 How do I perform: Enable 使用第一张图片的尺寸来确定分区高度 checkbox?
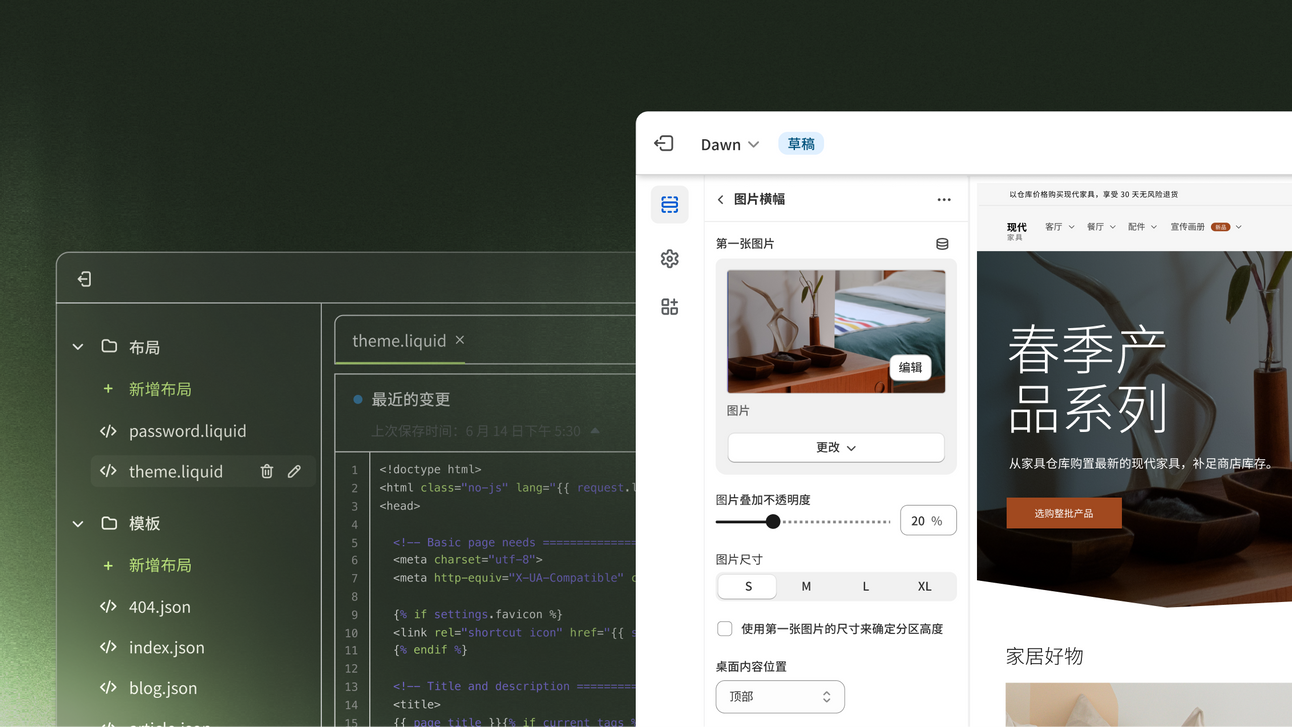[x=725, y=629]
